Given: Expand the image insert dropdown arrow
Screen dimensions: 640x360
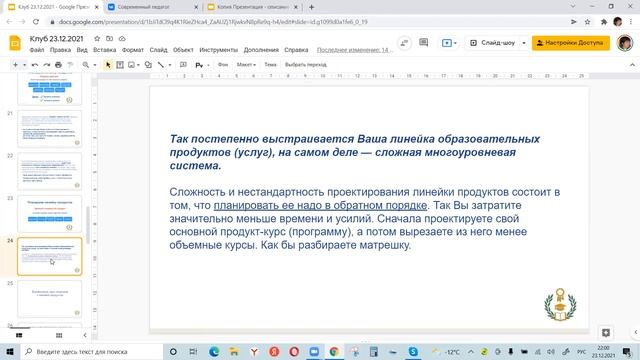Looking at the screenshot, I should (x=138, y=65).
